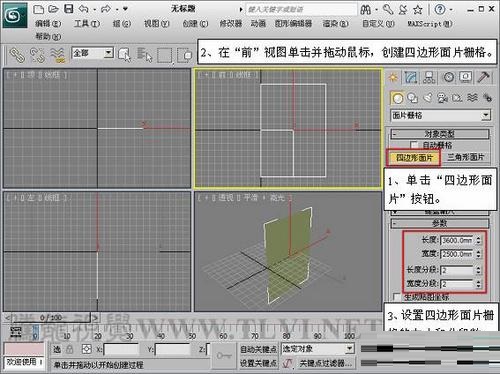Viewport: 500px width, 374px height.
Task: Click the mini curve editor icon beside timeline
Action: coord(16,332)
